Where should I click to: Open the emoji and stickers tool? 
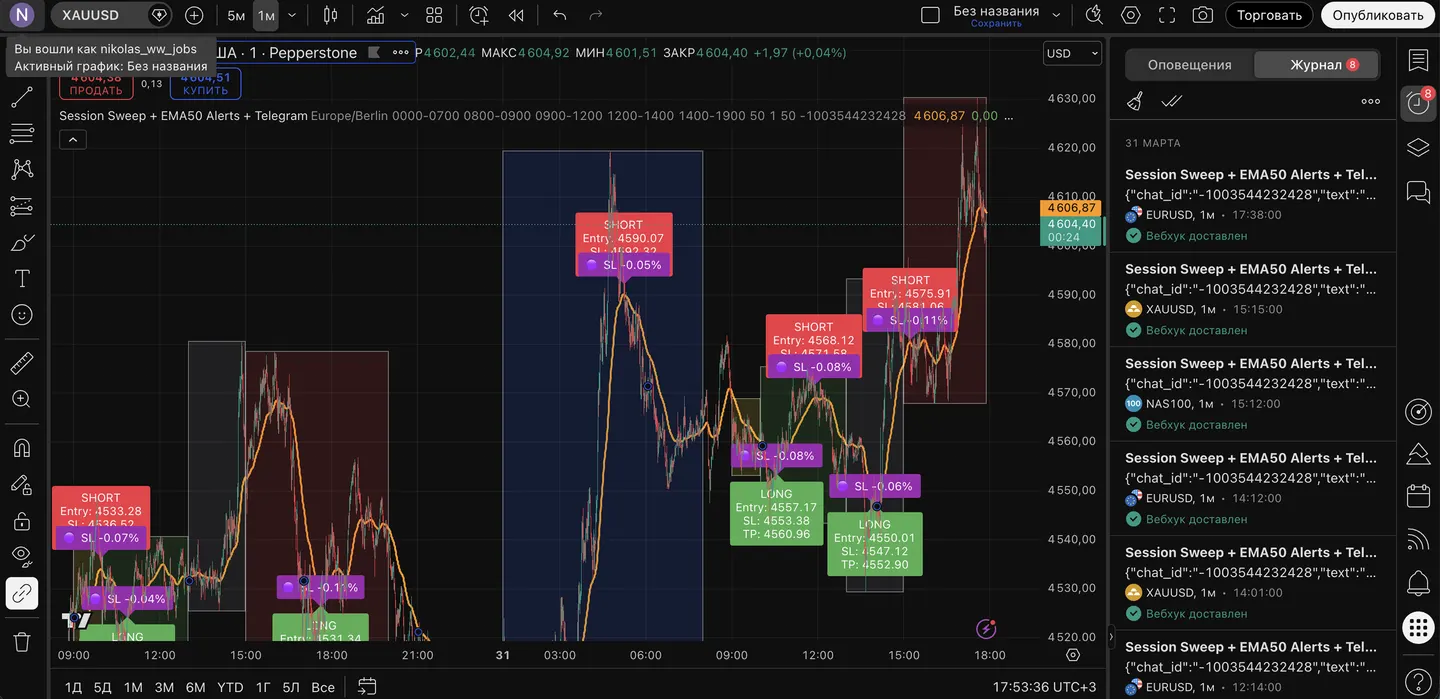click(x=21, y=314)
